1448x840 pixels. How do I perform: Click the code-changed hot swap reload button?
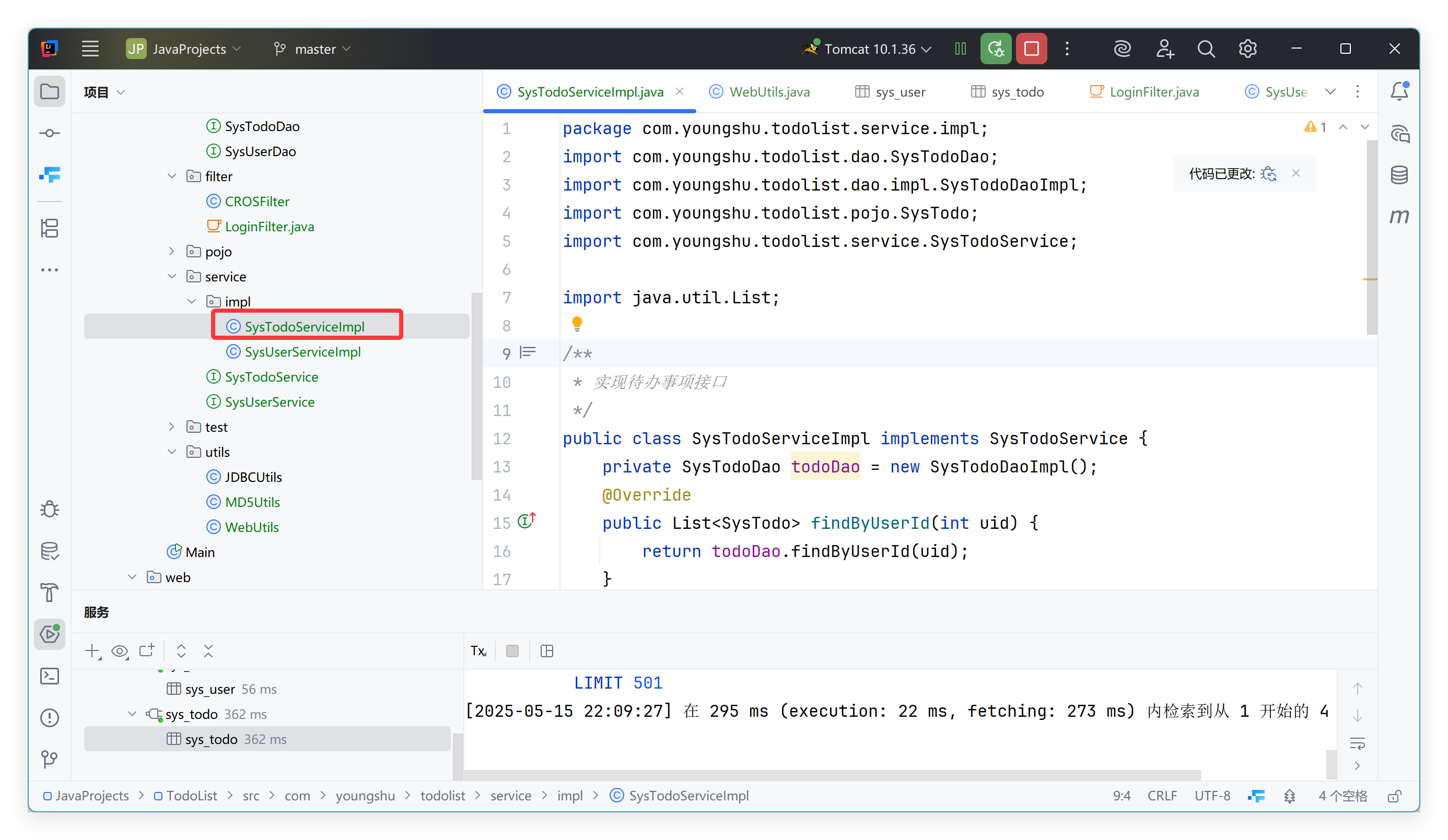click(x=1268, y=173)
